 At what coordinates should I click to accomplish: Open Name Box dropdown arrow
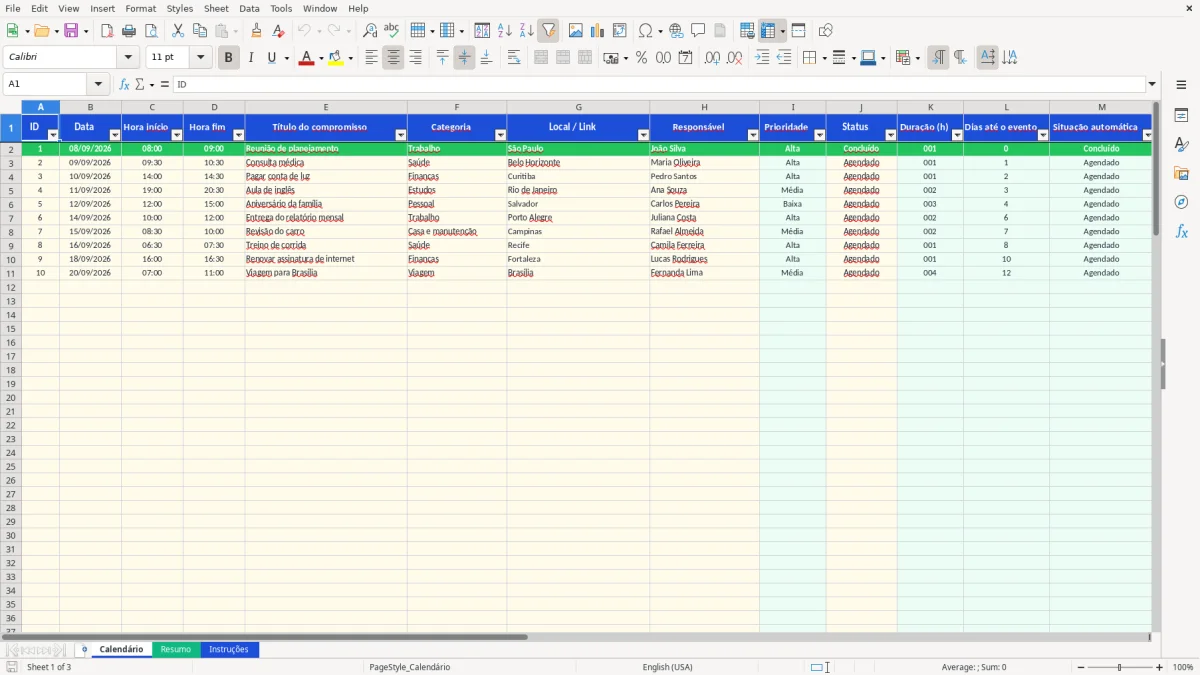pyautogui.click(x=98, y=85)
